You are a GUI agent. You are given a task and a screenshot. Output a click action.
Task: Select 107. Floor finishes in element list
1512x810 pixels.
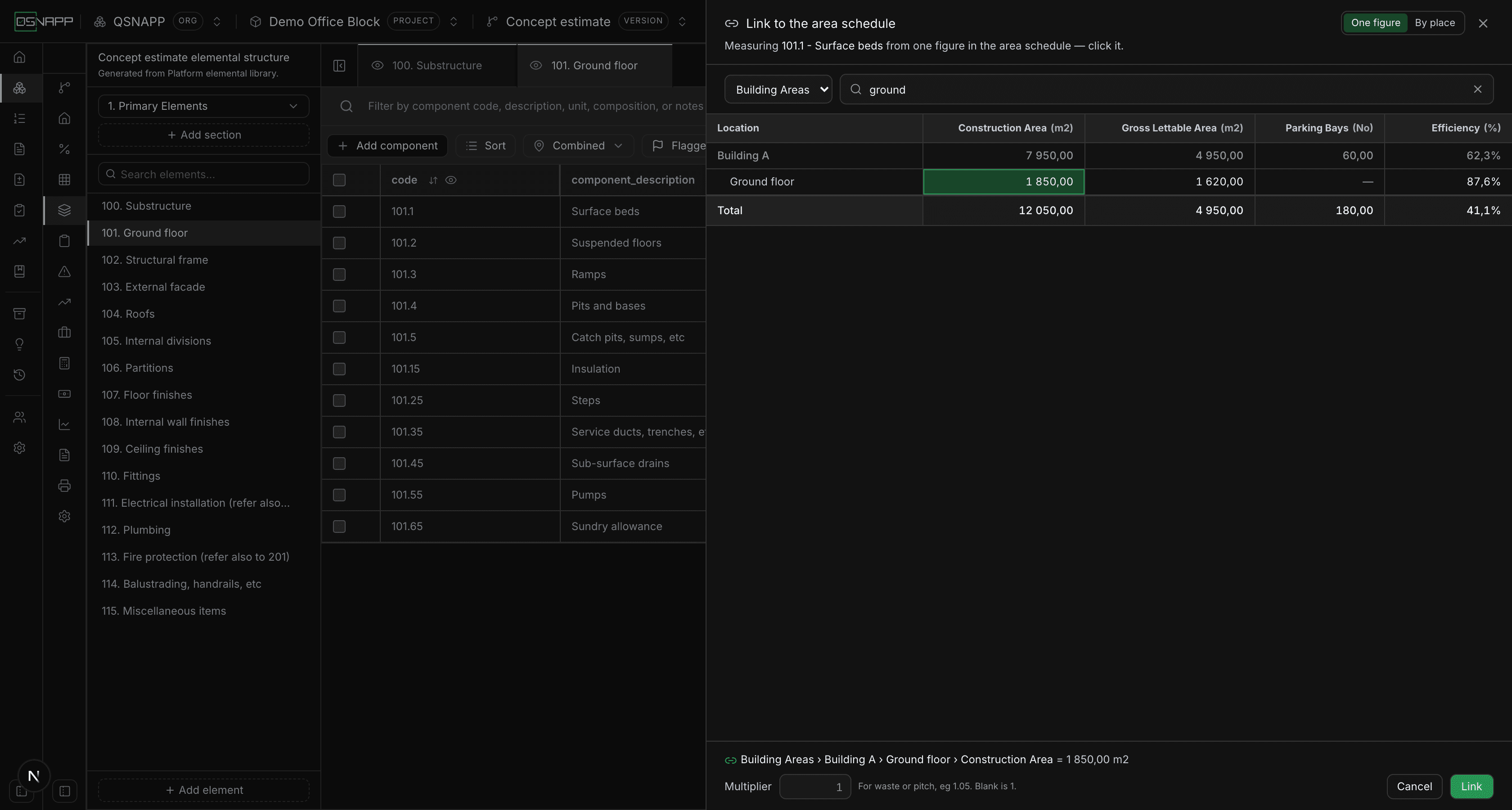(203, 395)
